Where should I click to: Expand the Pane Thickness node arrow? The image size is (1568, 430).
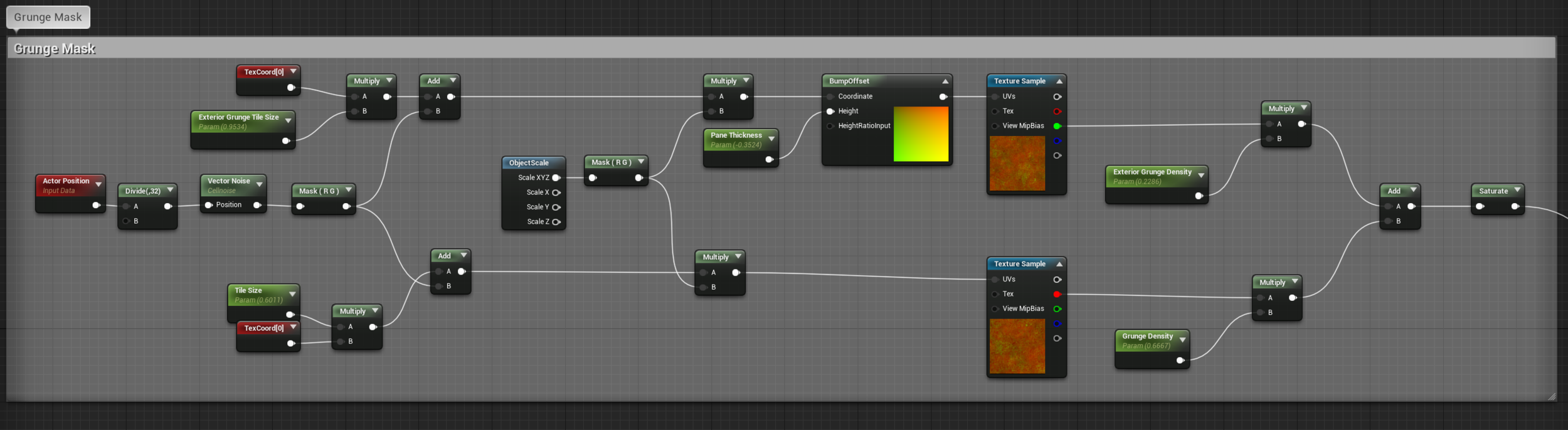[x=771, y=139]
